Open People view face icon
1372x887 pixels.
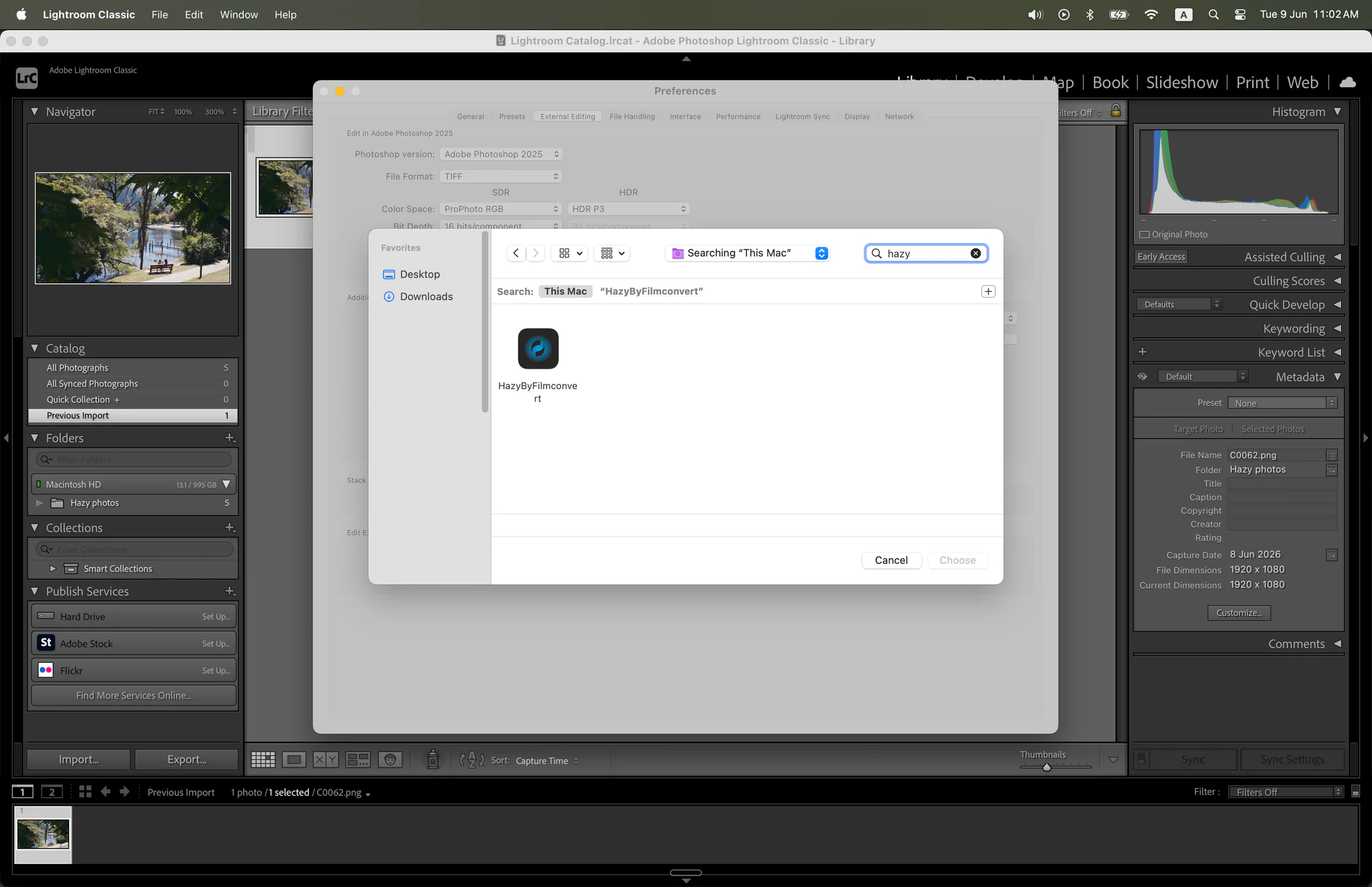390,760
